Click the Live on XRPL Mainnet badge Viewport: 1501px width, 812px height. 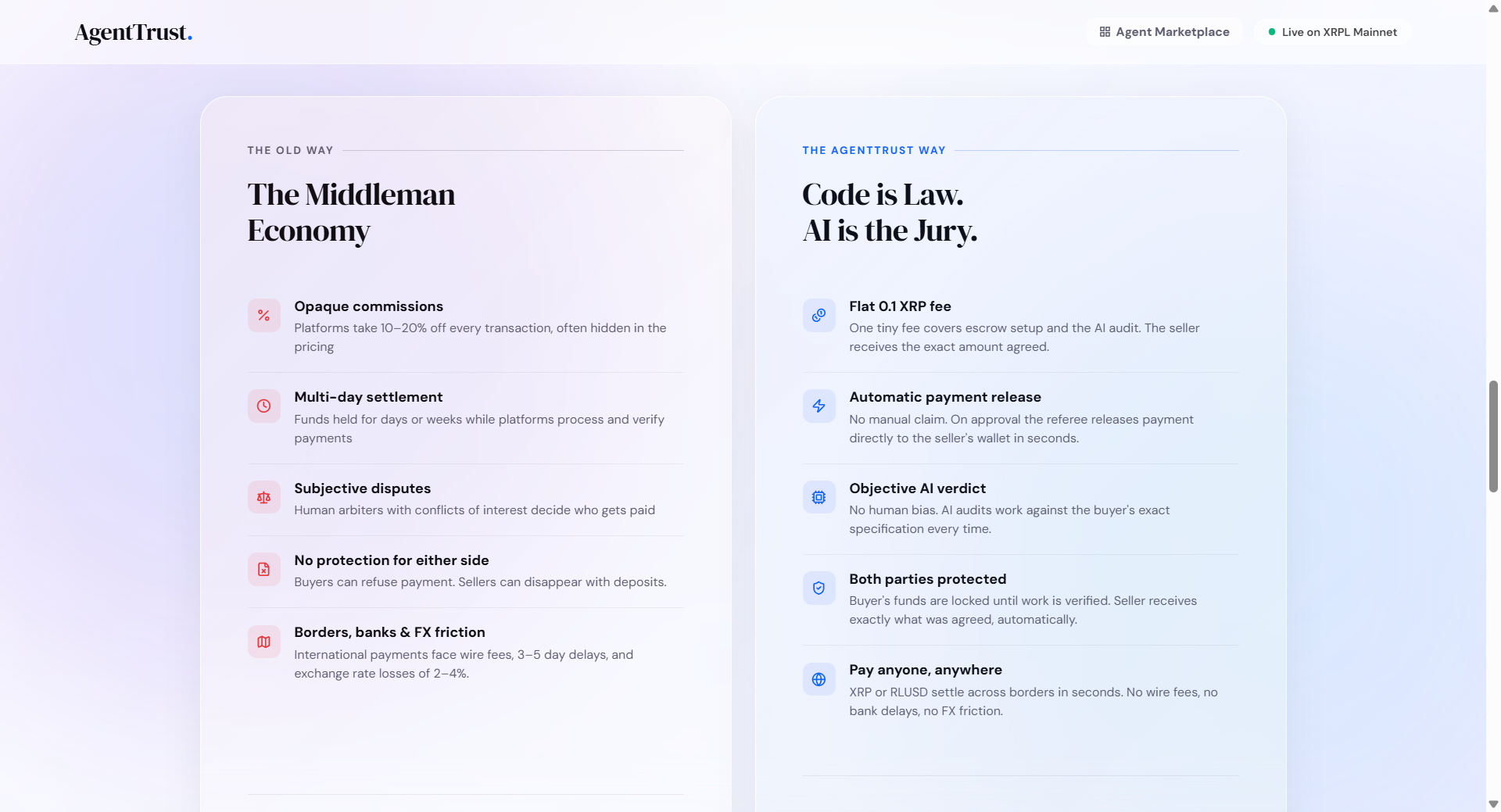[1332, 32]
